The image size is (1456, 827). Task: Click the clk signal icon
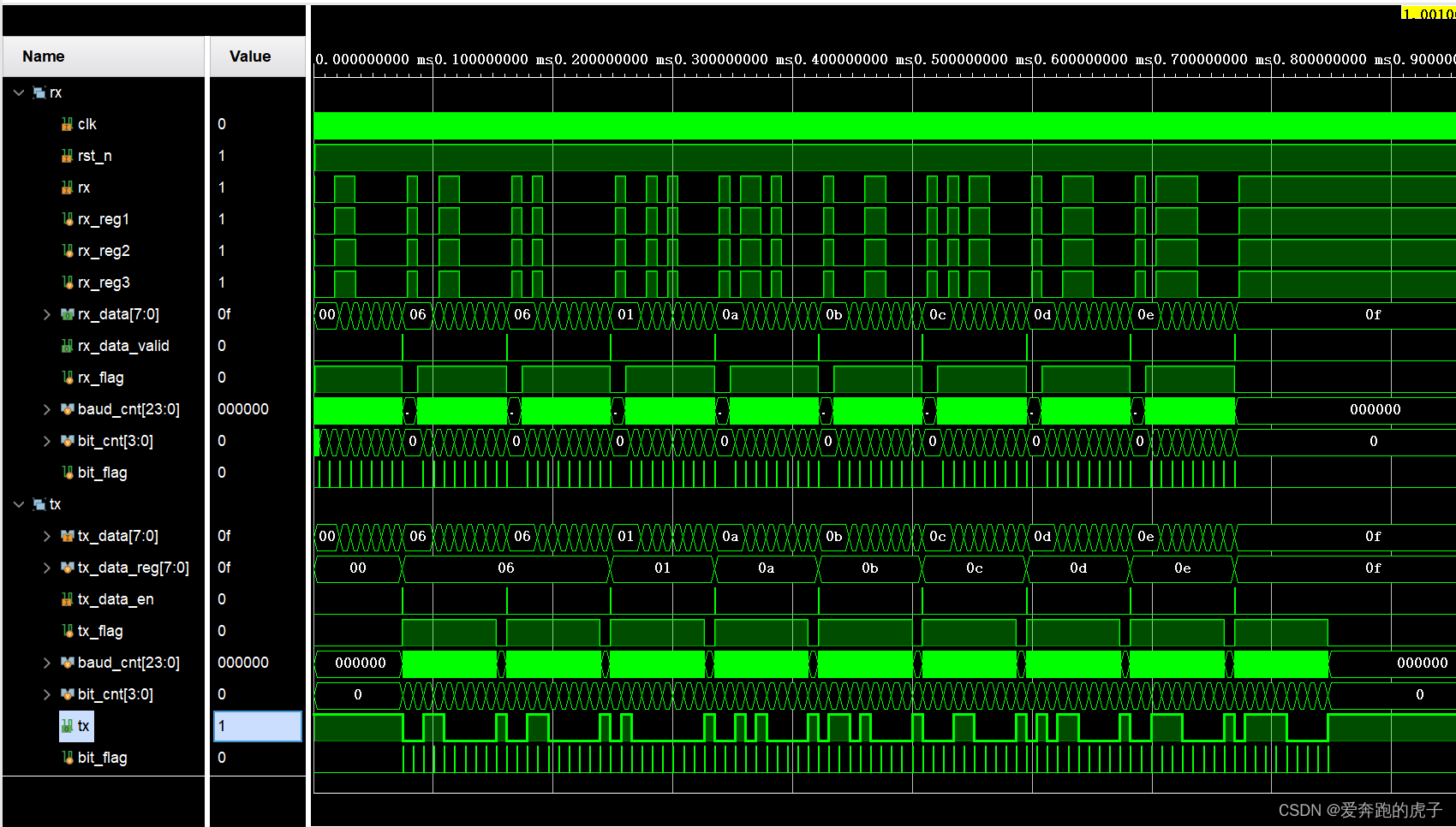tap(67, 124)
